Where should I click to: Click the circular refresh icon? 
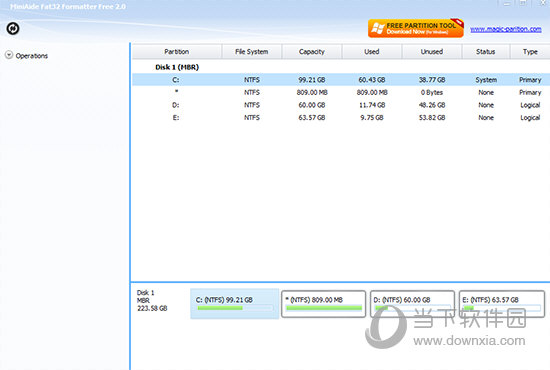13,28
